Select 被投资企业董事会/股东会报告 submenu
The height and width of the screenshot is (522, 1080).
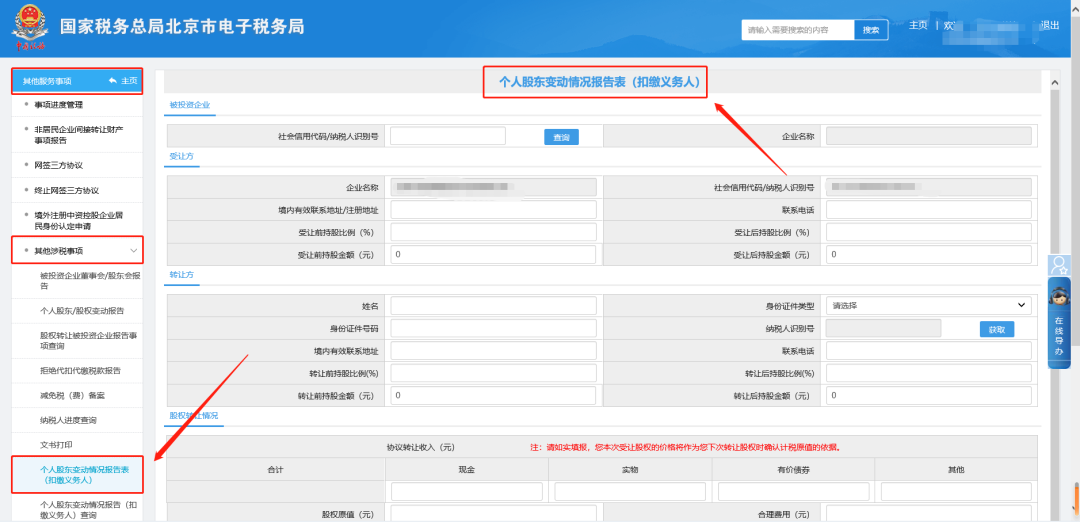[x=90, y=280]
